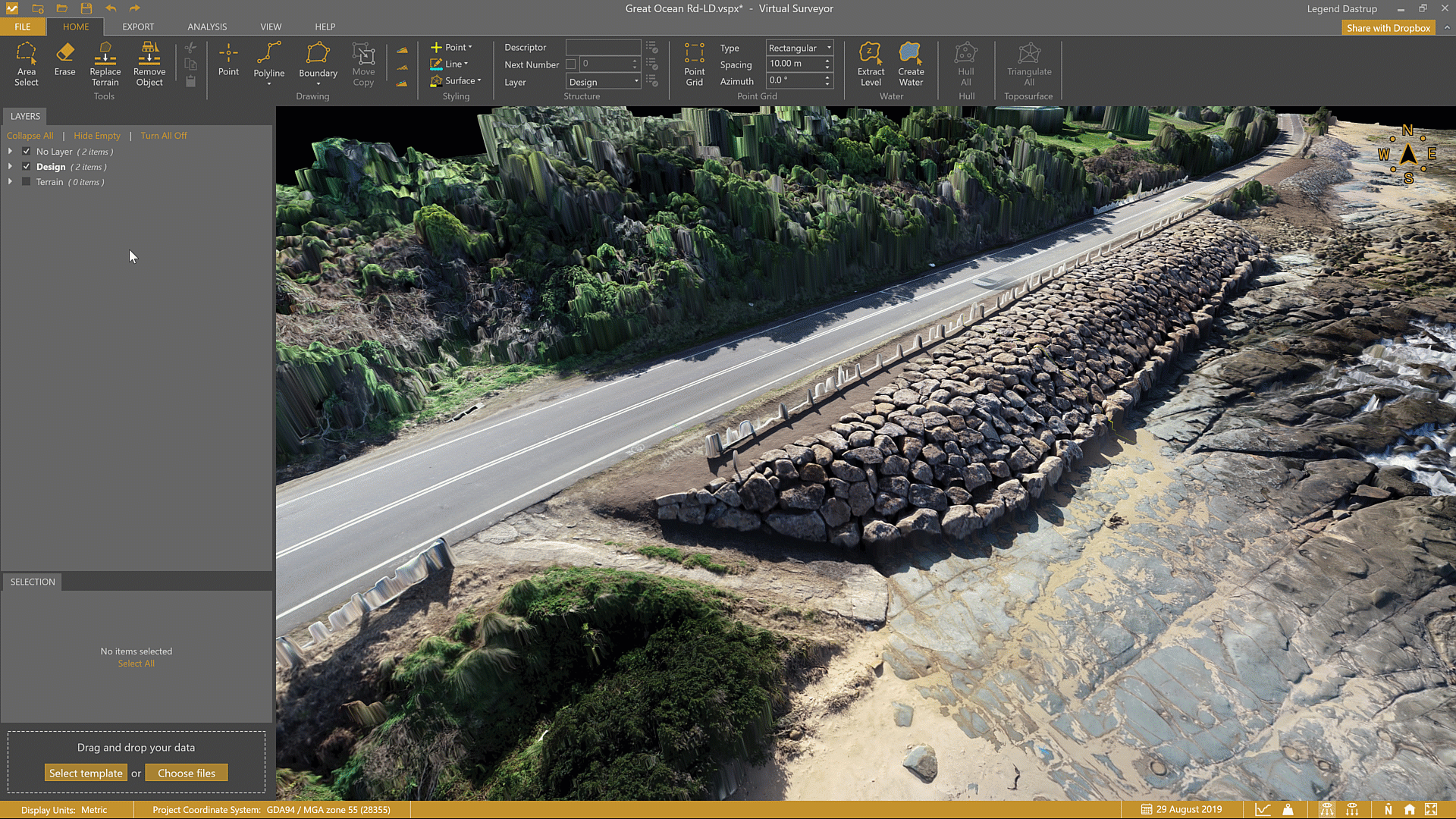Enable the Terrain layer checkbox

click(x=27, y=182)
